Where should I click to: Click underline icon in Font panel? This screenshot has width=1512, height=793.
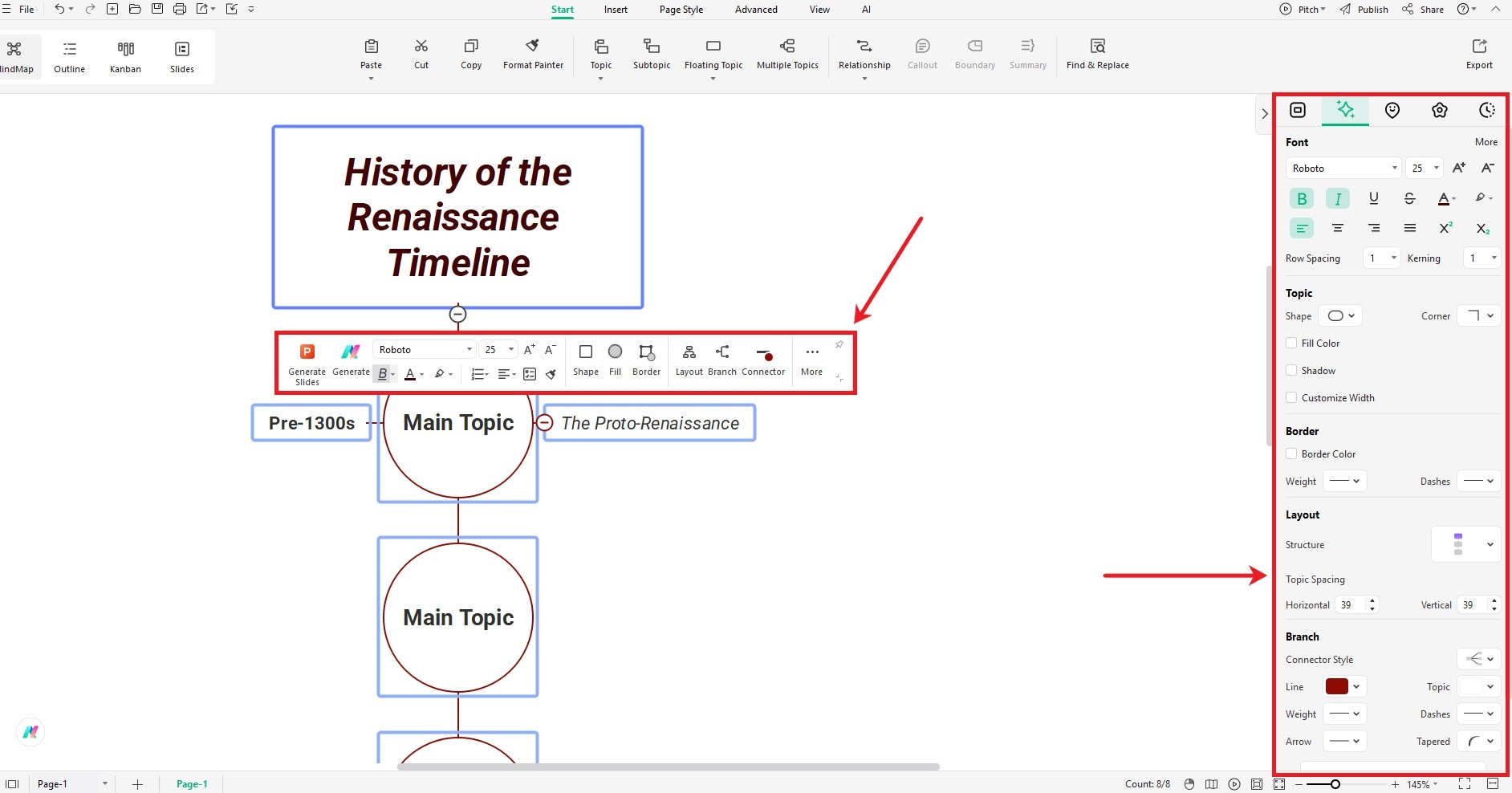[x=1373, y=198]
